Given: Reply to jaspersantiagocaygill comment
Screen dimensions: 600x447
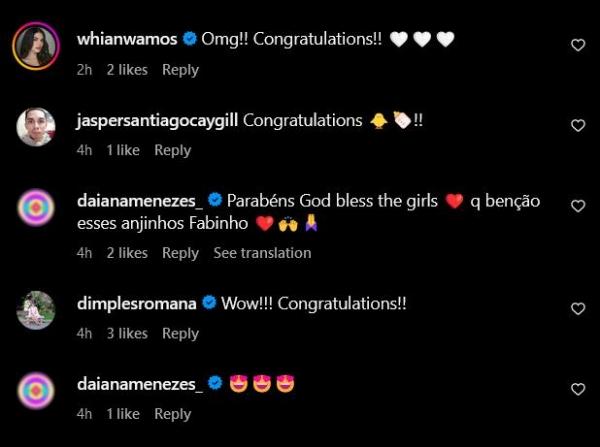Looking at the screenshot, I should [x=173, y=150].
